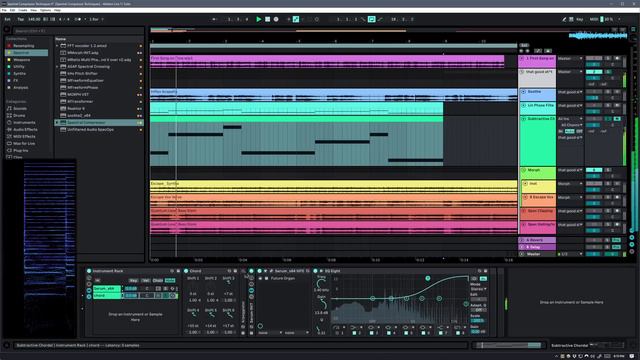The image size is (640, 360).
Task: Click Hide button in Instrument Rack
Action: click(170, 280)
